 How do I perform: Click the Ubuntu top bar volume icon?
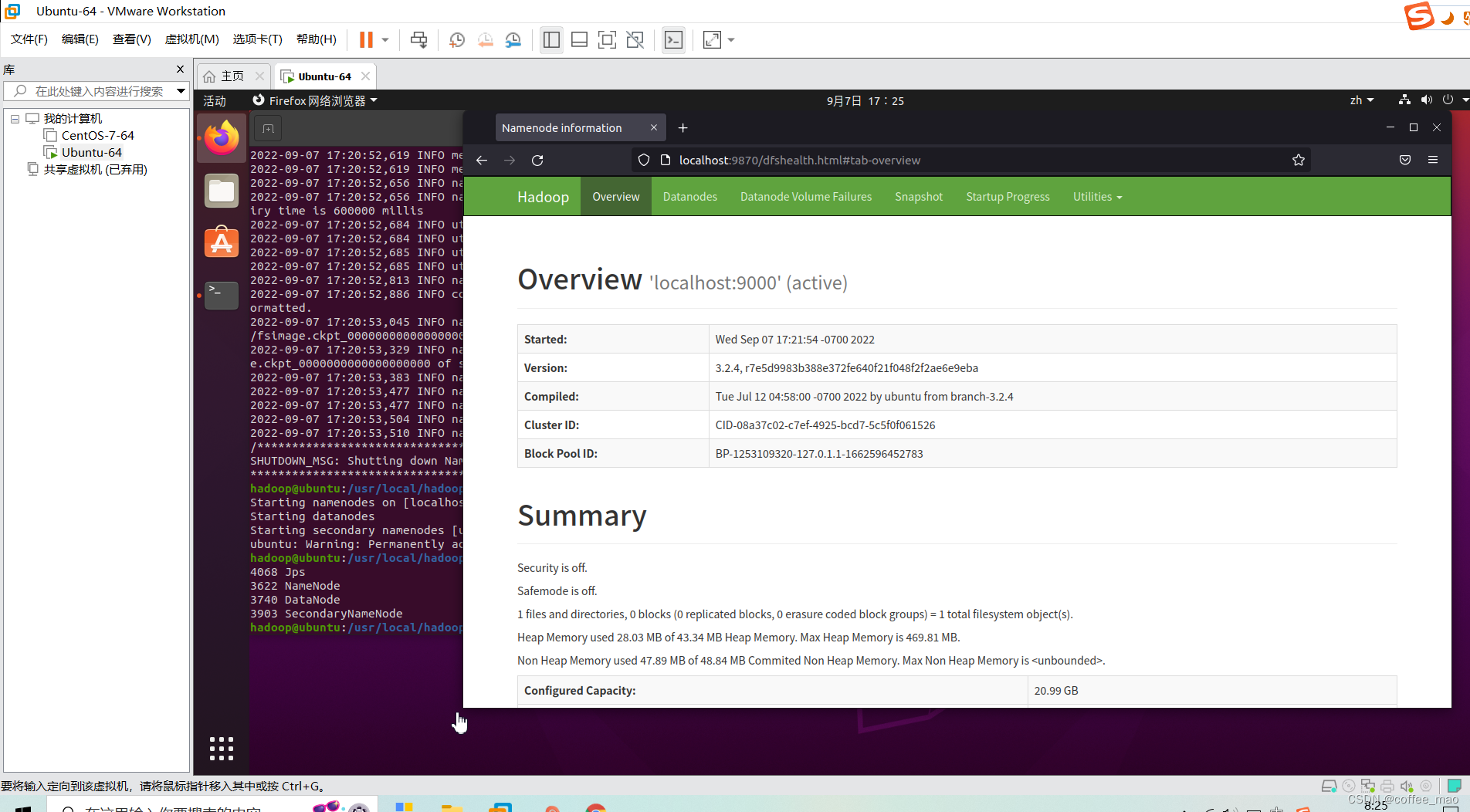pos(1426,100)
